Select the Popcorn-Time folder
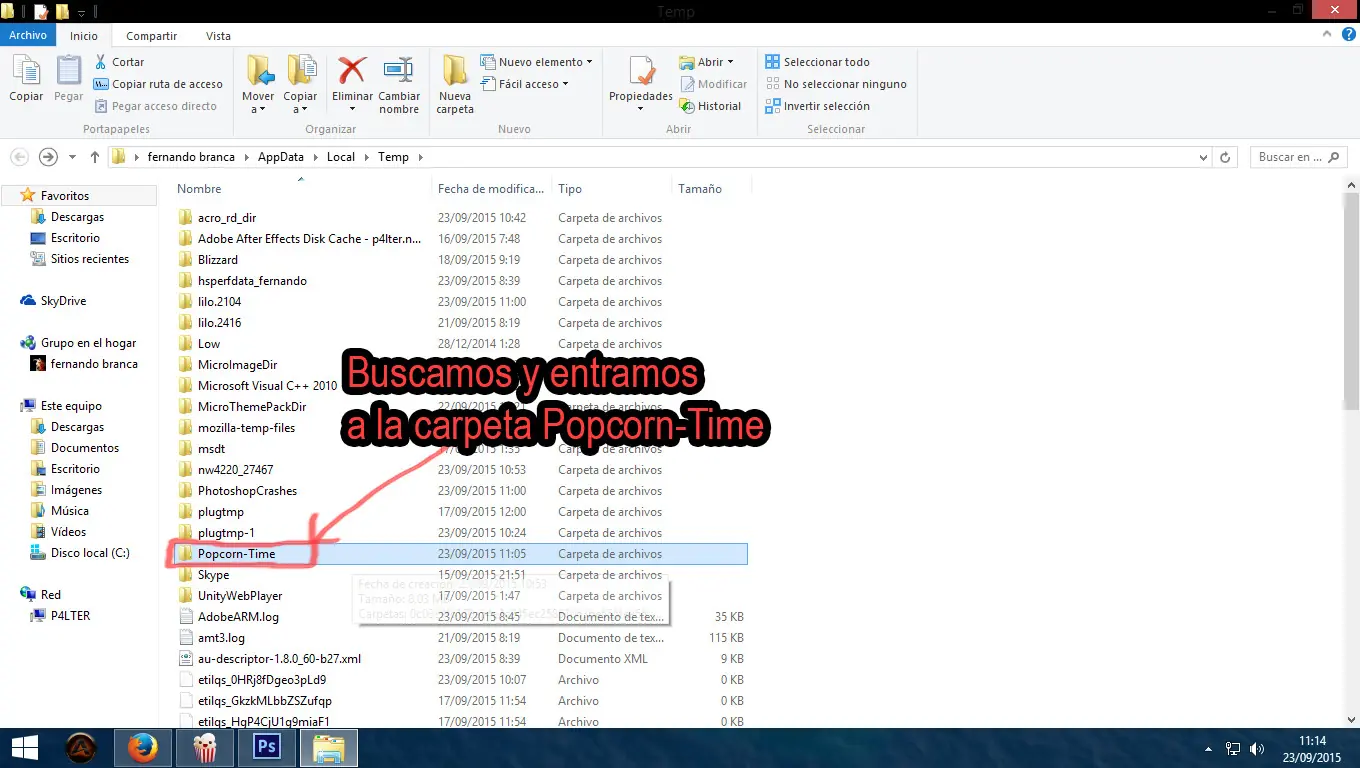This screenshot has width=1360, height=768. (x=461, y=554)
